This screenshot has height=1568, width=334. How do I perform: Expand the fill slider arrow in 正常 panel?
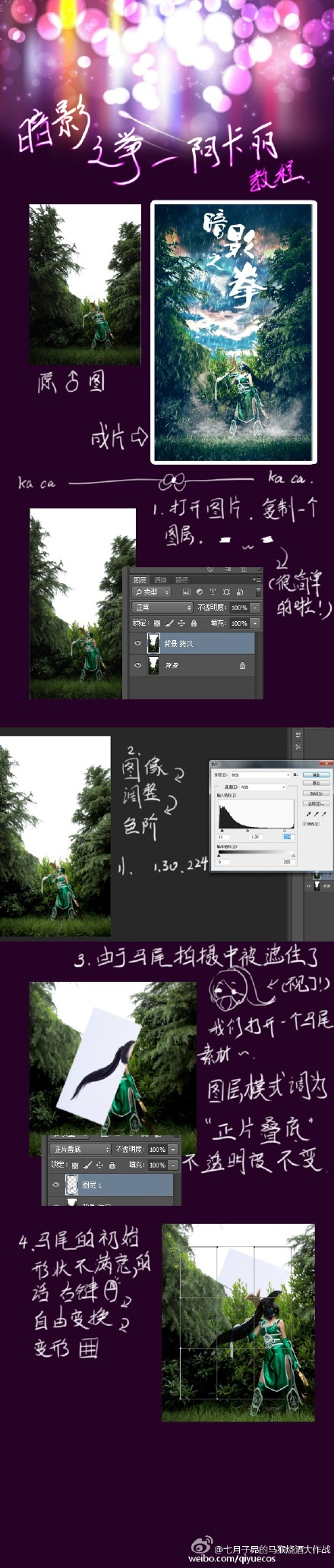255,623
